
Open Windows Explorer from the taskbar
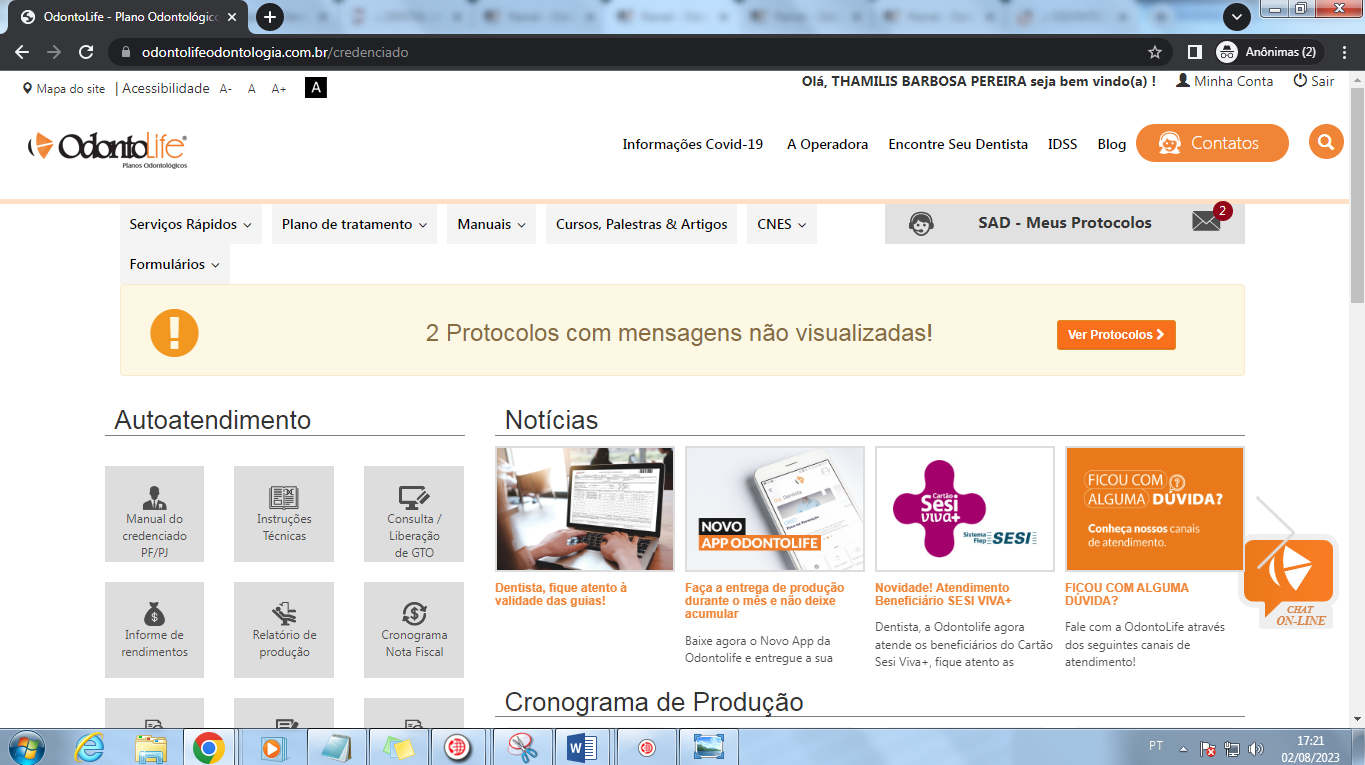151,746
